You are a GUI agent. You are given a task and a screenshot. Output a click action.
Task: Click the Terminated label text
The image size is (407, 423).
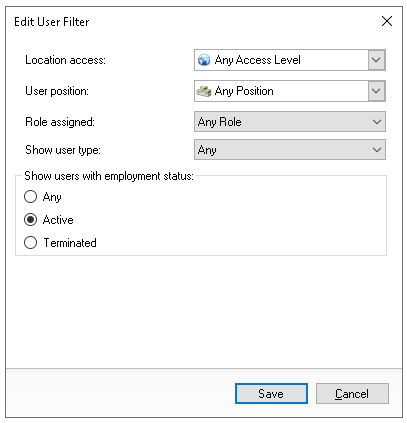70,243
